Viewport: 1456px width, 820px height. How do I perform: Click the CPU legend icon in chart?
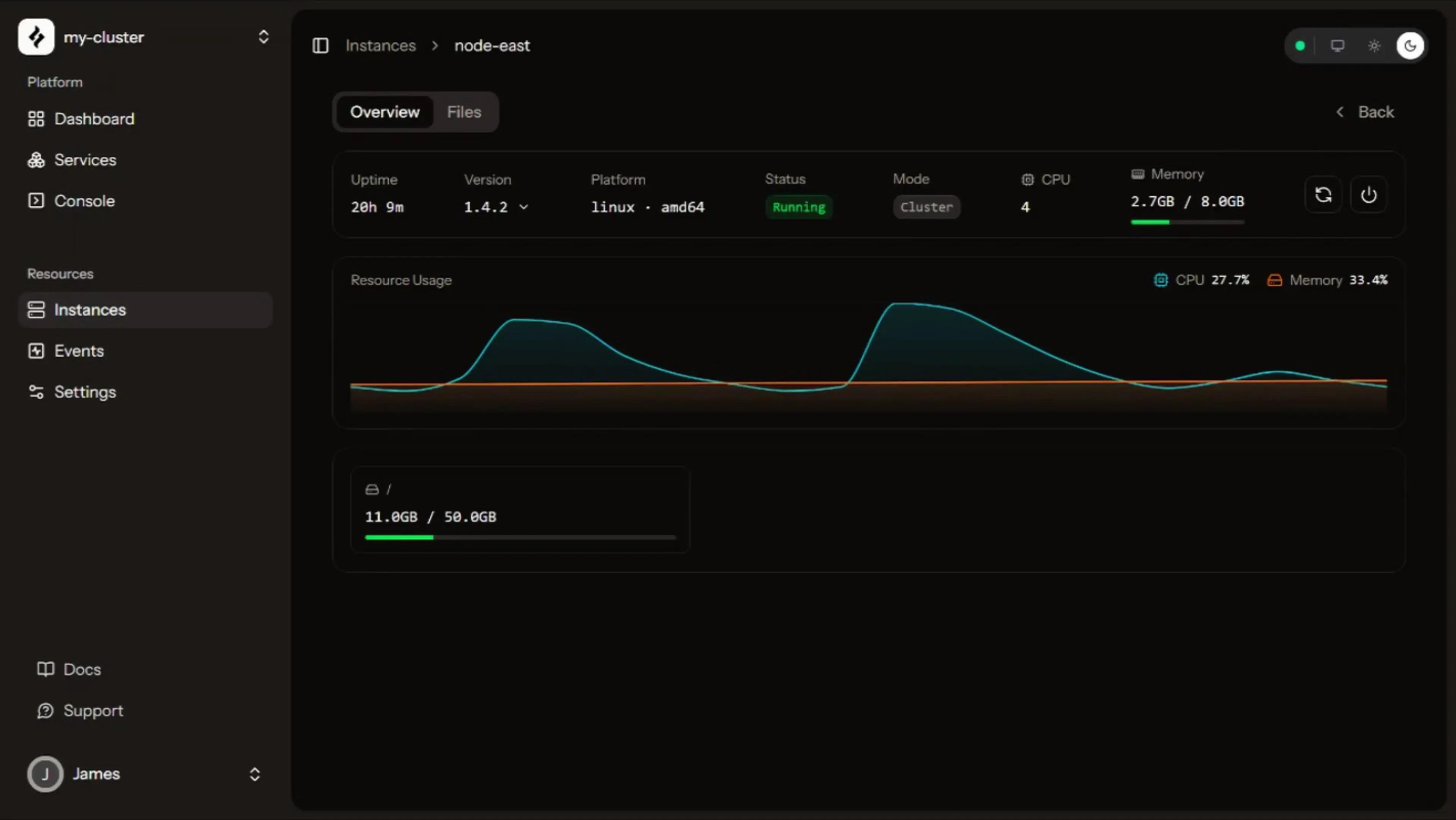(1161, 280)
